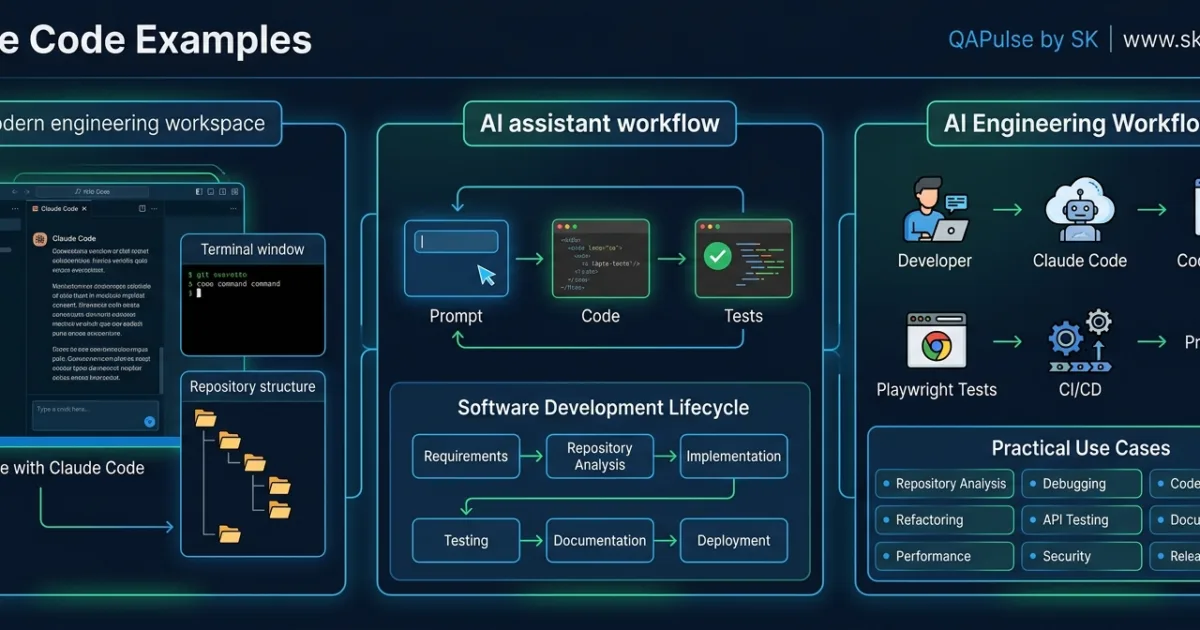Select the Deployment lifecycle step
This screenshot has height=630, width=1200.
click(x=734, y=540)
